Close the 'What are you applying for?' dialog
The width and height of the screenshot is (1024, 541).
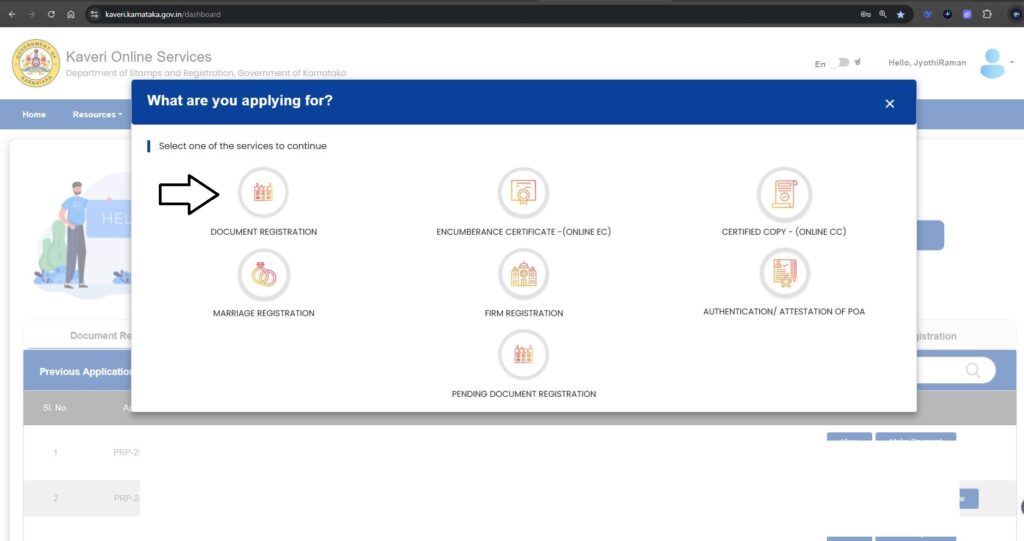pos(889,103)
